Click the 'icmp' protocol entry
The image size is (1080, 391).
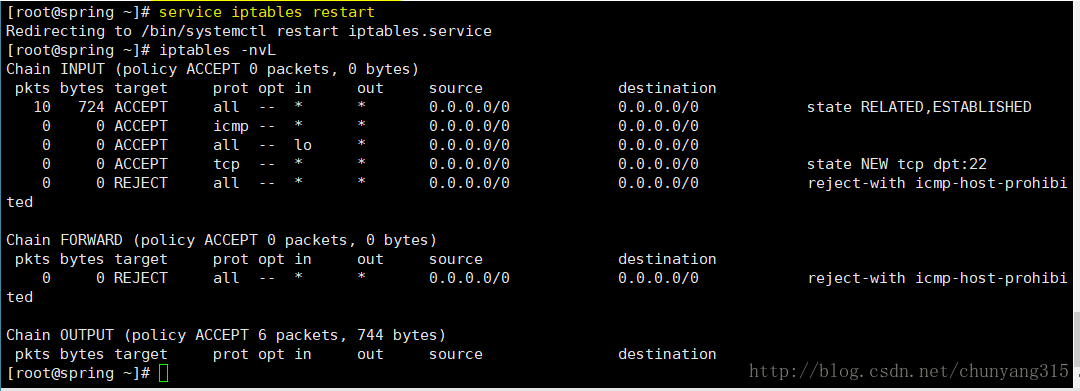(231, 126)
